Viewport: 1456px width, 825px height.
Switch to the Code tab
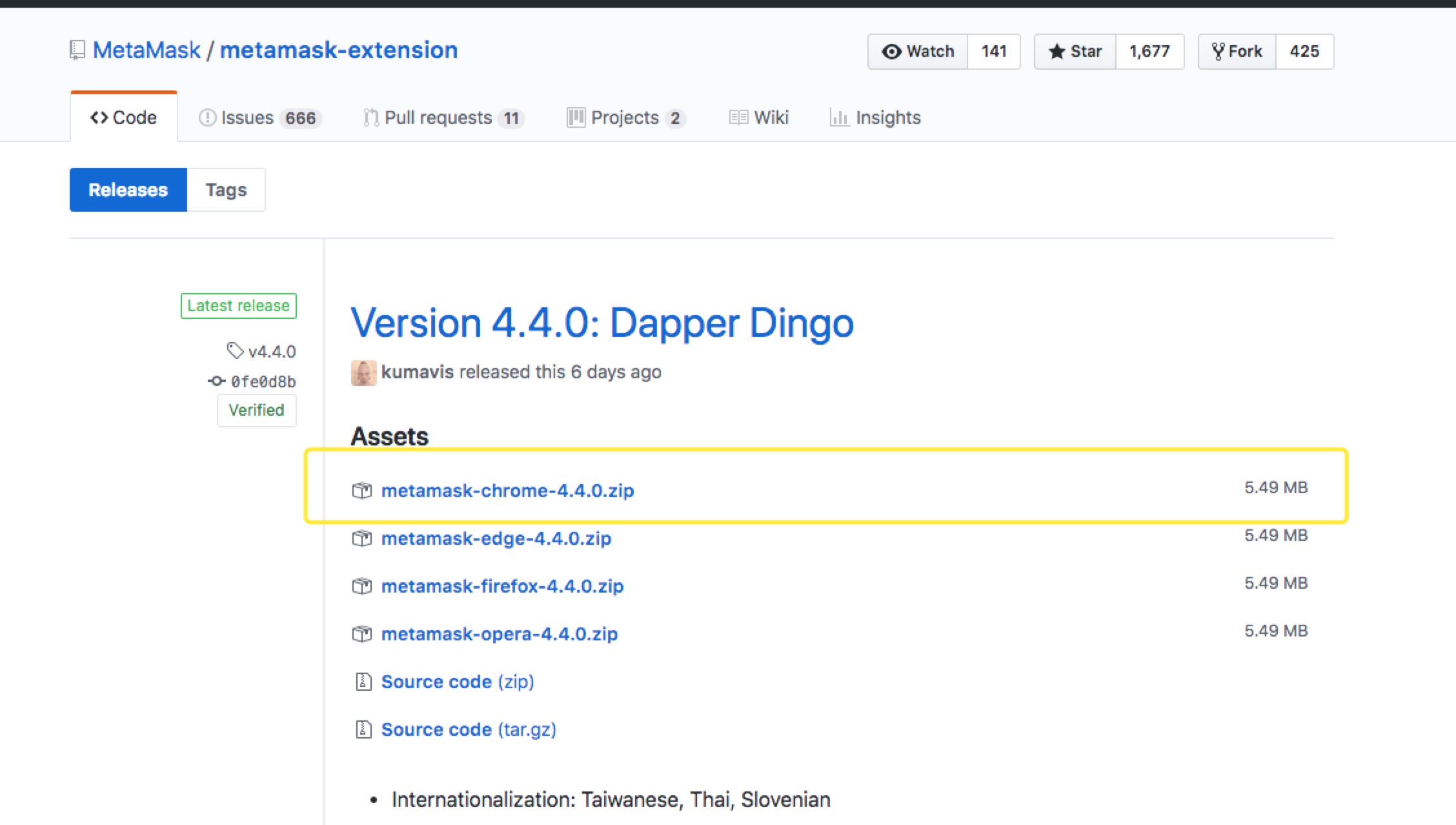point(125,117)
